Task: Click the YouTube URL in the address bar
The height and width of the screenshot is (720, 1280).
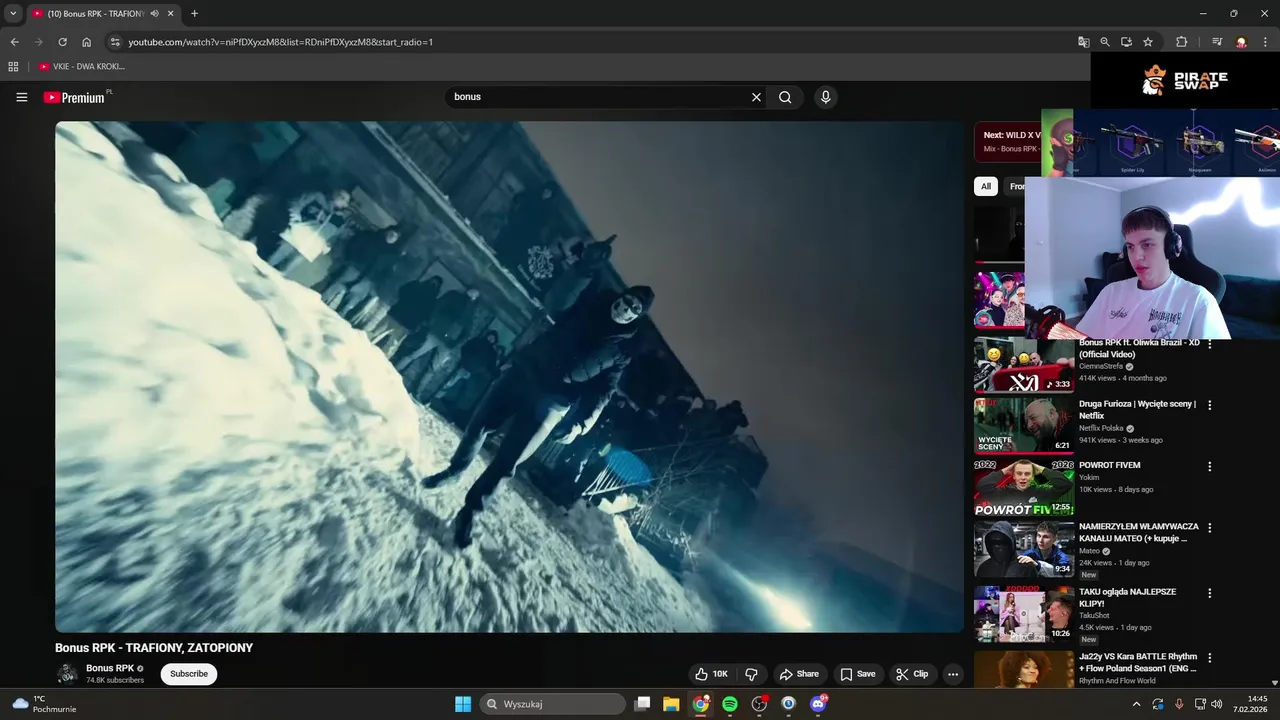Action: (280, 42)
